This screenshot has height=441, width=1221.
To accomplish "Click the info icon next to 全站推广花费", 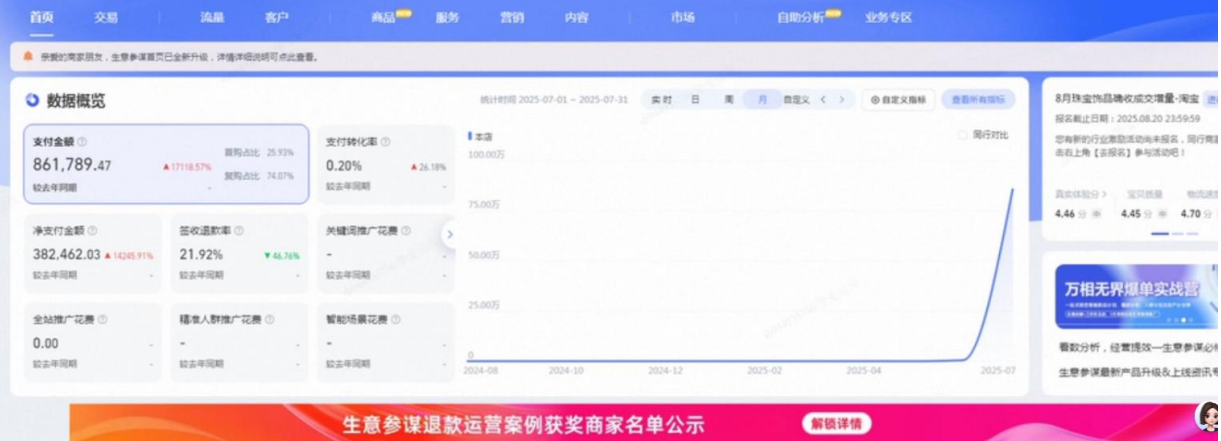I will [102, 320].
